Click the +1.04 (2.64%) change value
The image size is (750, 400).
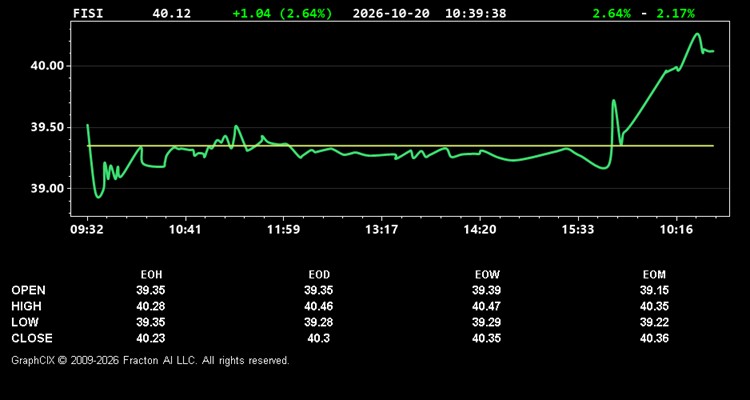(282, 13)
